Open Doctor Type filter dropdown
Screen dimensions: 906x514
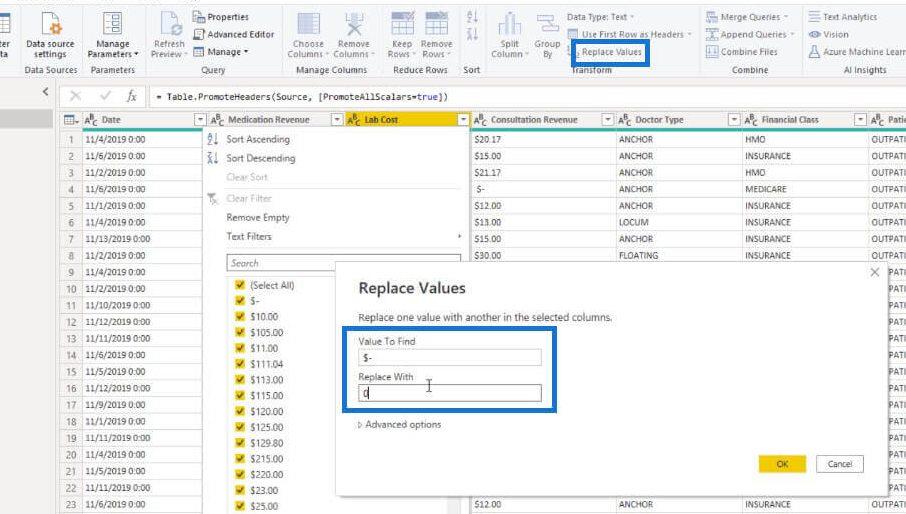coord(734,120)
